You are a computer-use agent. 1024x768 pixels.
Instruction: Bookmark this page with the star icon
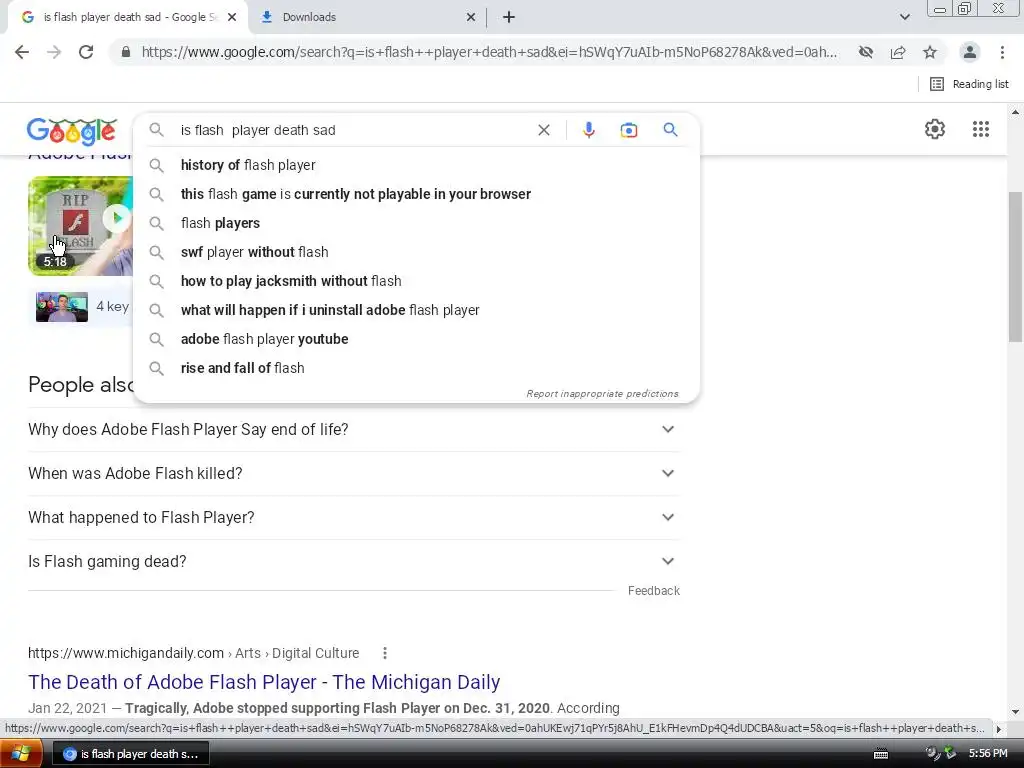click(930, 52)
